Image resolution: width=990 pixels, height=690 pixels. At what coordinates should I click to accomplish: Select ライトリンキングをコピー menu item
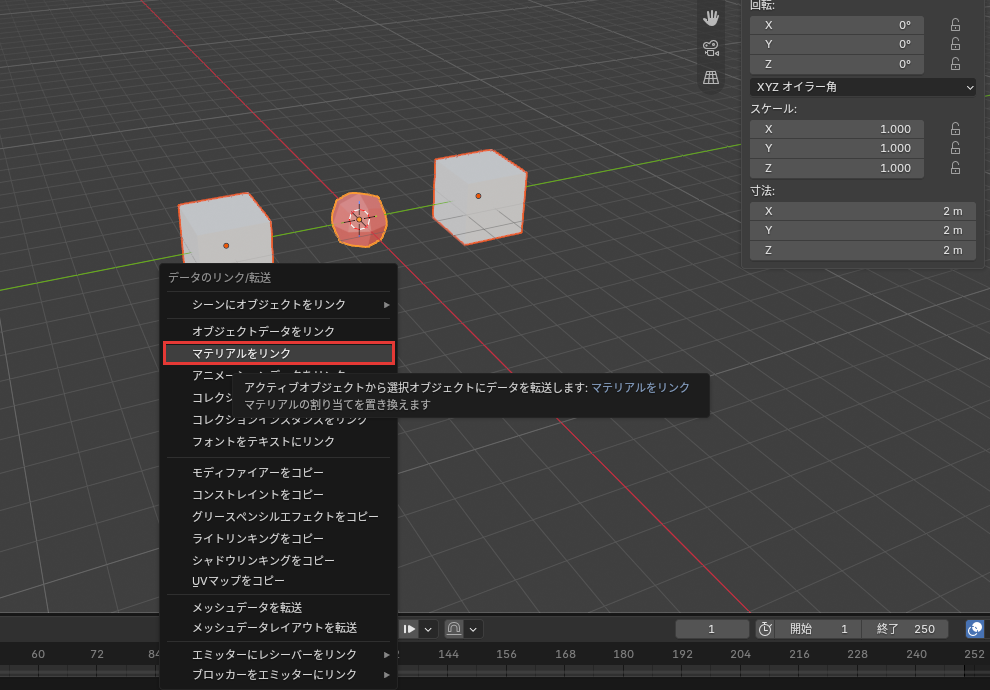pos(278,538)
